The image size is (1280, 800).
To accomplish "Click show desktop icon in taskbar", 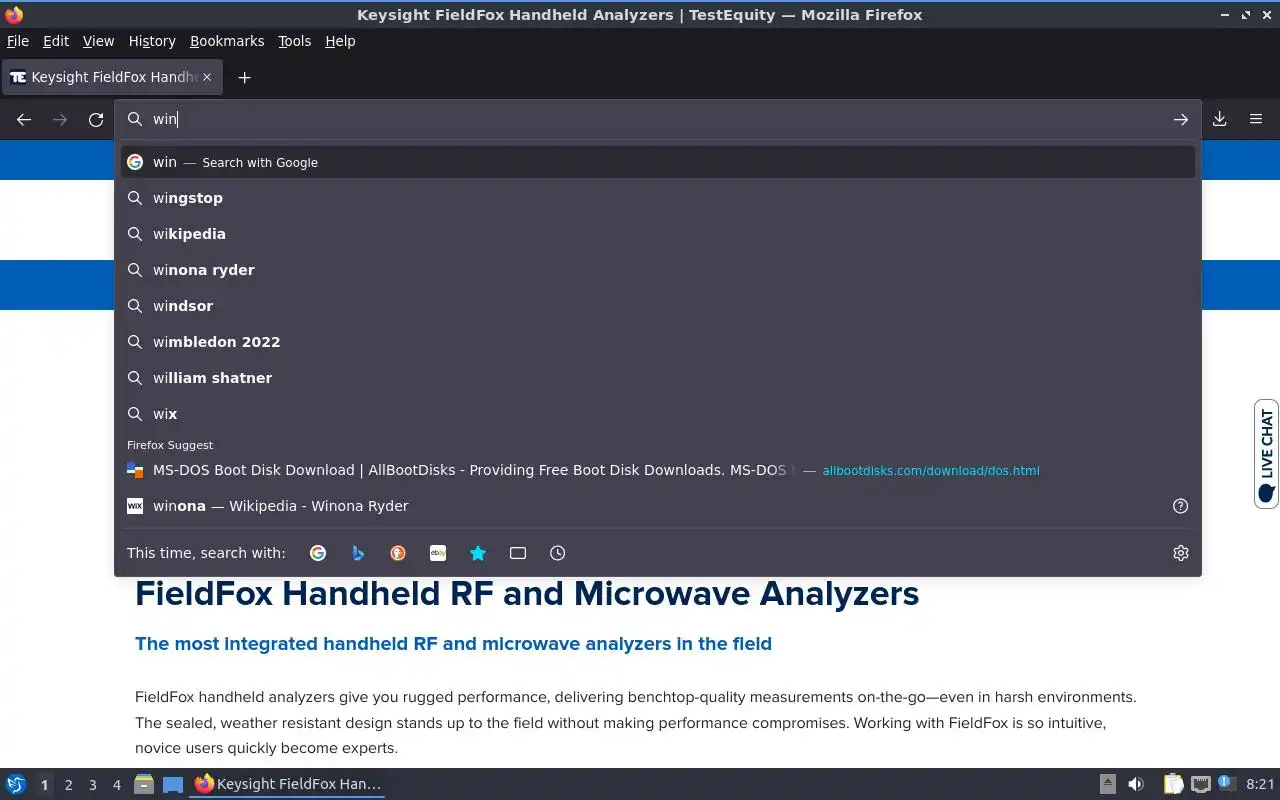I will tap(173, 784).
